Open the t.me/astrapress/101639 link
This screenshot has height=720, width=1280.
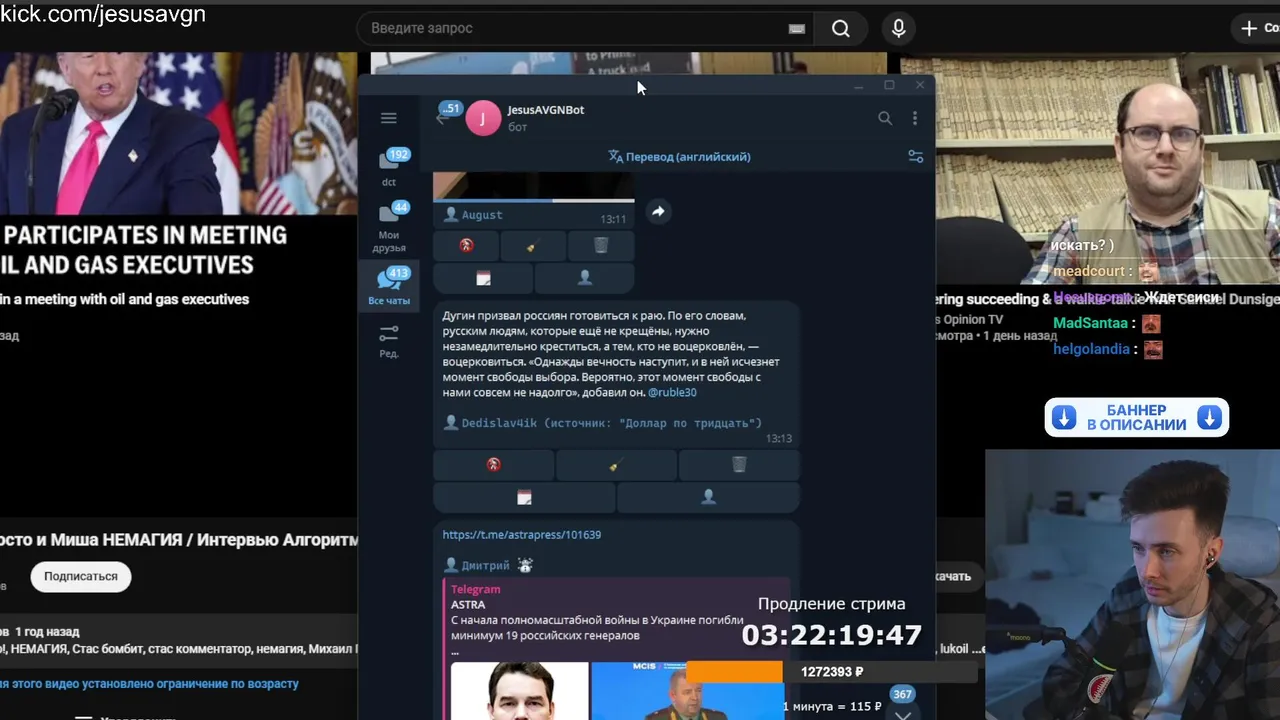pyautogui.click(x=522, y=535)
